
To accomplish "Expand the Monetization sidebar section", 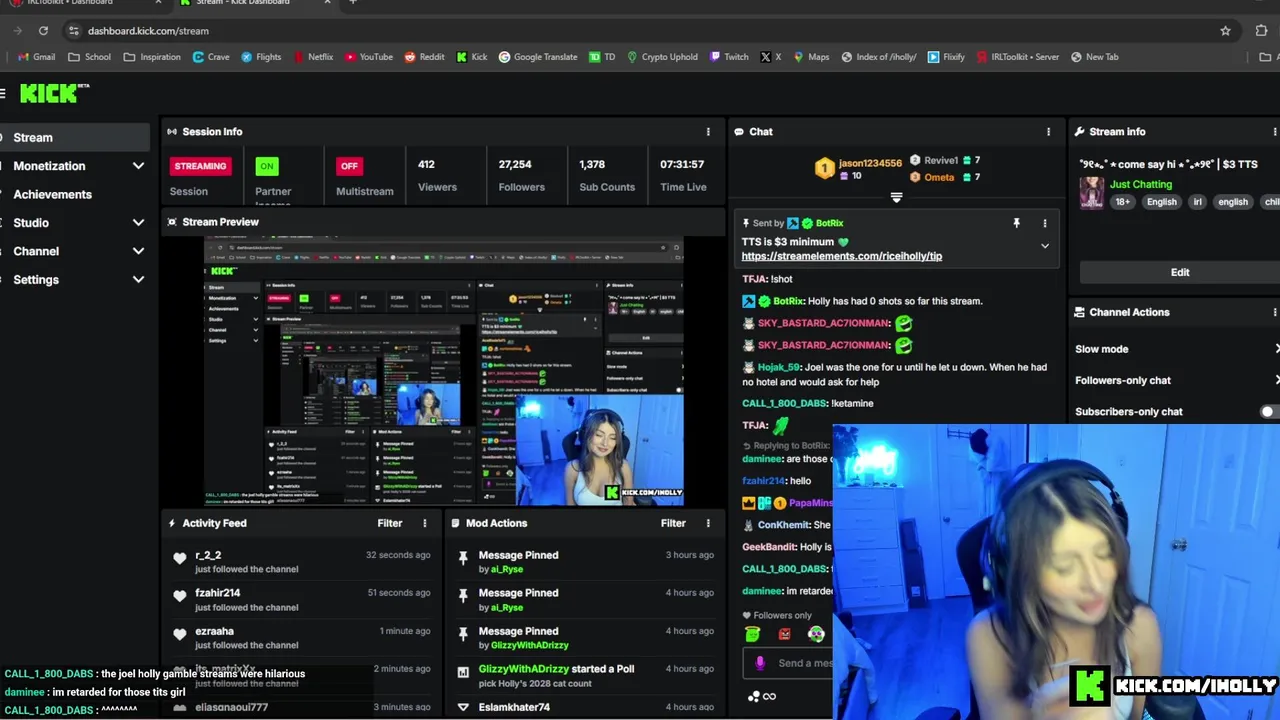I will click(138, 166).
